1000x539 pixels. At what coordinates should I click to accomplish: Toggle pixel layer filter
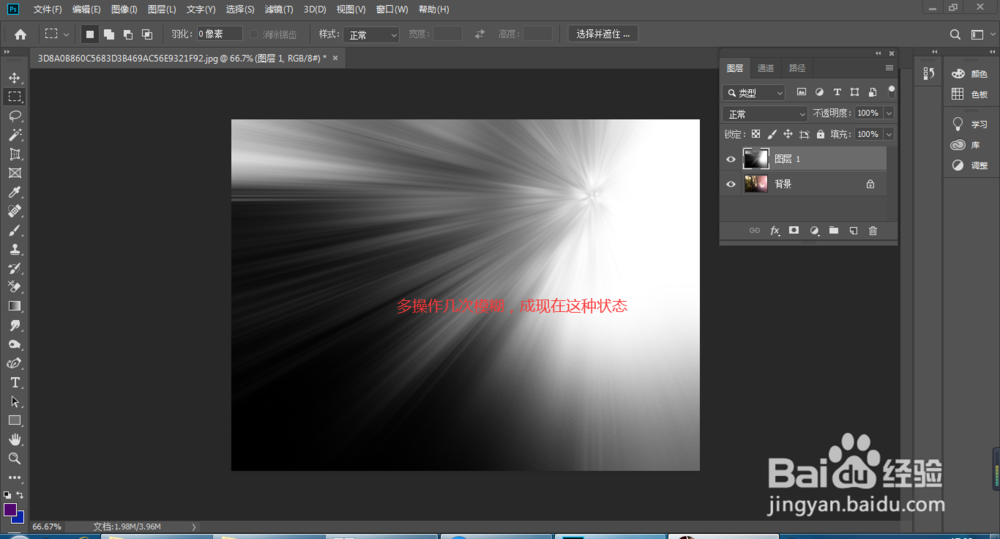pyautogui.click(x=802, y=92)
